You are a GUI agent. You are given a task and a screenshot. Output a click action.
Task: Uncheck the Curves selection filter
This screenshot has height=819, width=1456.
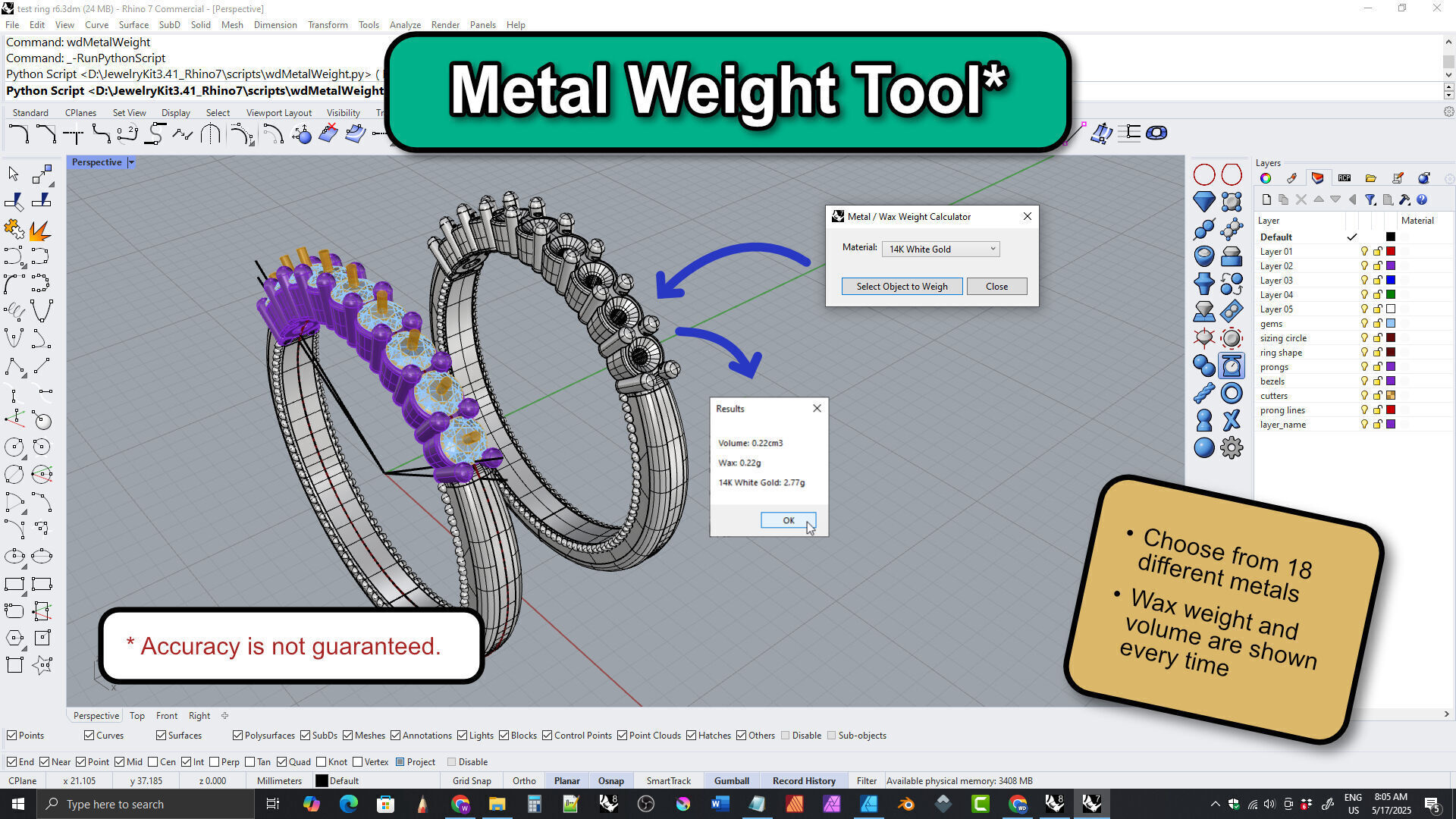(89, 736)
